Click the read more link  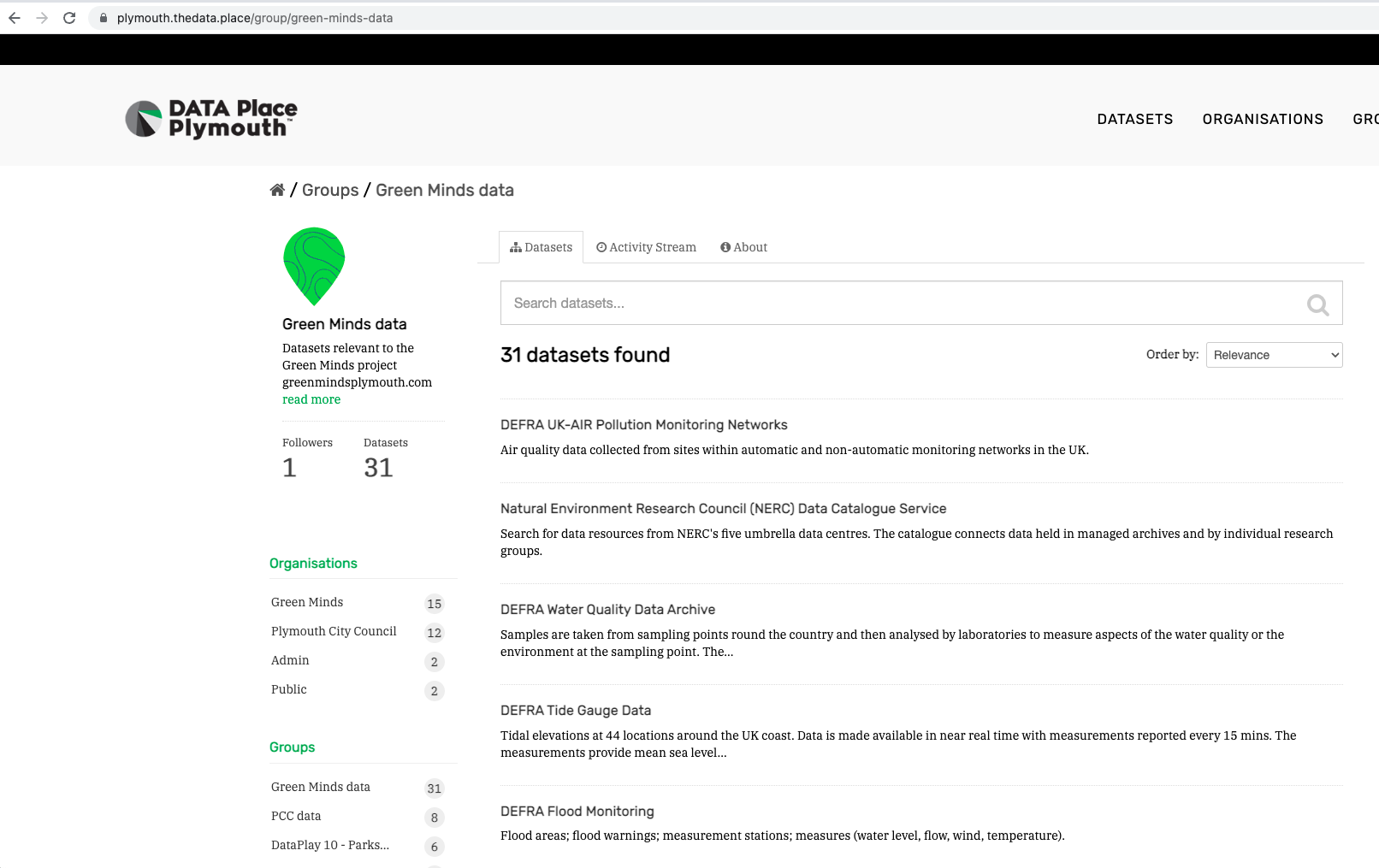tap(311, 399)
